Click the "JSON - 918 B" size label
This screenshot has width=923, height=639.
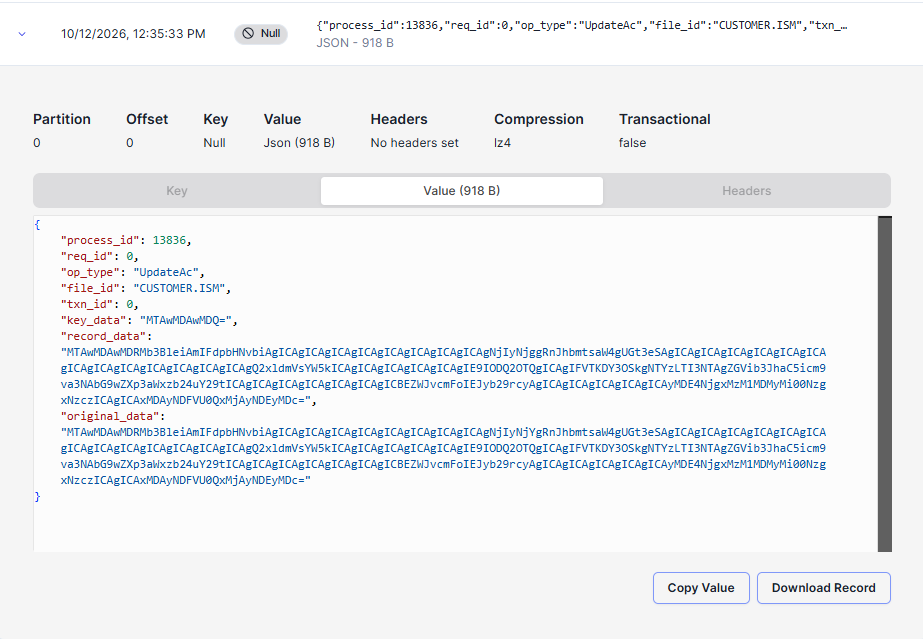point(355,42)
